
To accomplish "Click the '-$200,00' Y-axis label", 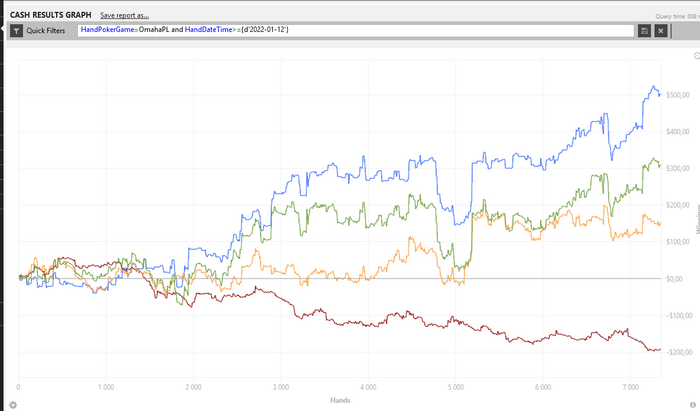I will (679, 353).
